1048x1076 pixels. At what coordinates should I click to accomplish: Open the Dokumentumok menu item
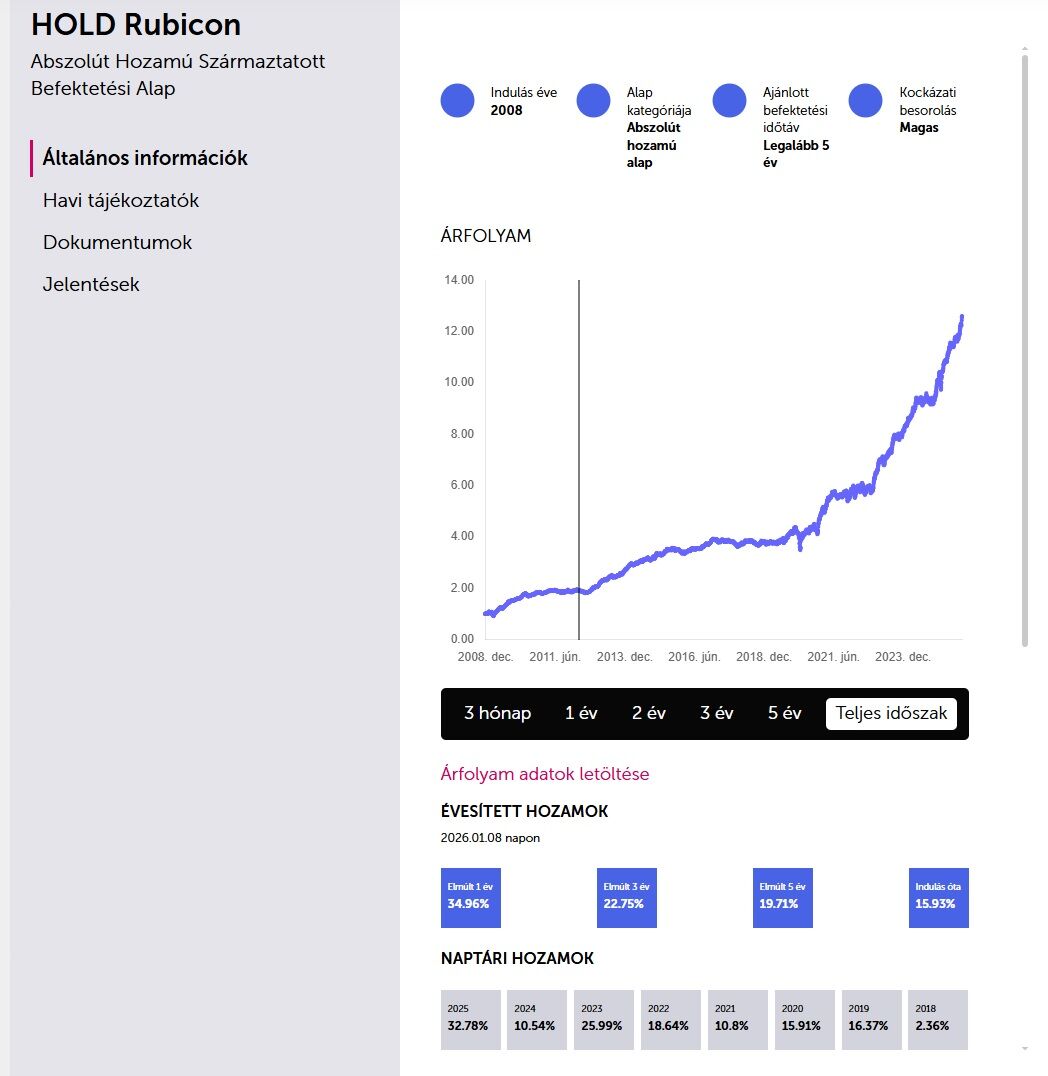pyautogui.click(x=117, y=242)
